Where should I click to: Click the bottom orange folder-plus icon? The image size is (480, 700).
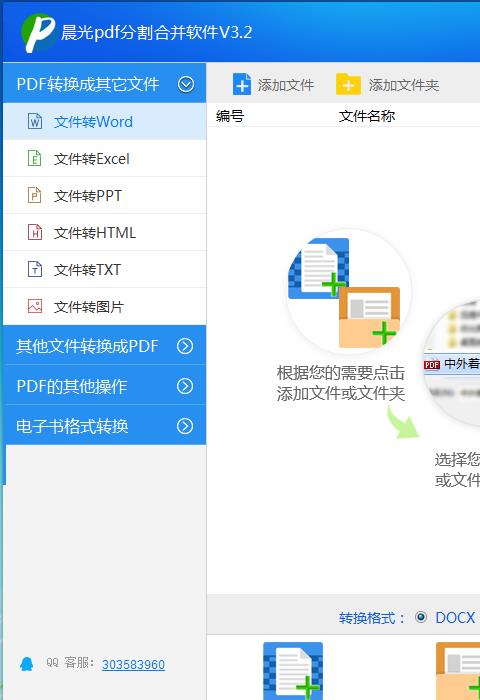pyautogui.click(x=458, y=671)
